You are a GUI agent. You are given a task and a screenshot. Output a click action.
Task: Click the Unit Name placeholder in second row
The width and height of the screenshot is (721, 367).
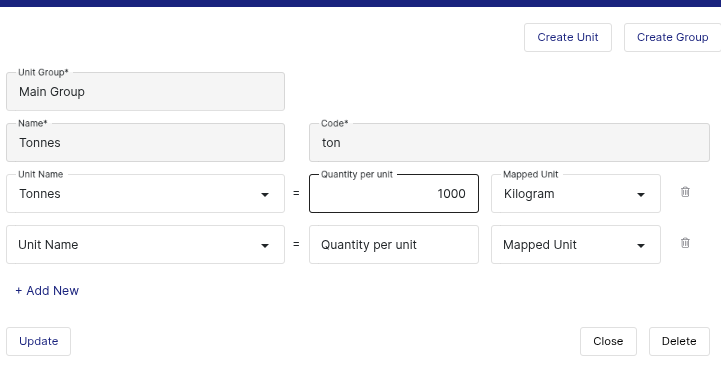[x=48, y=245]
